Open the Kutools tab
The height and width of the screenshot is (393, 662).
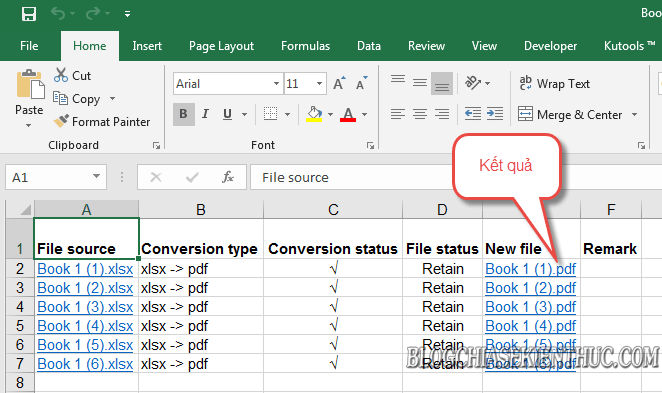click(629, 46)
